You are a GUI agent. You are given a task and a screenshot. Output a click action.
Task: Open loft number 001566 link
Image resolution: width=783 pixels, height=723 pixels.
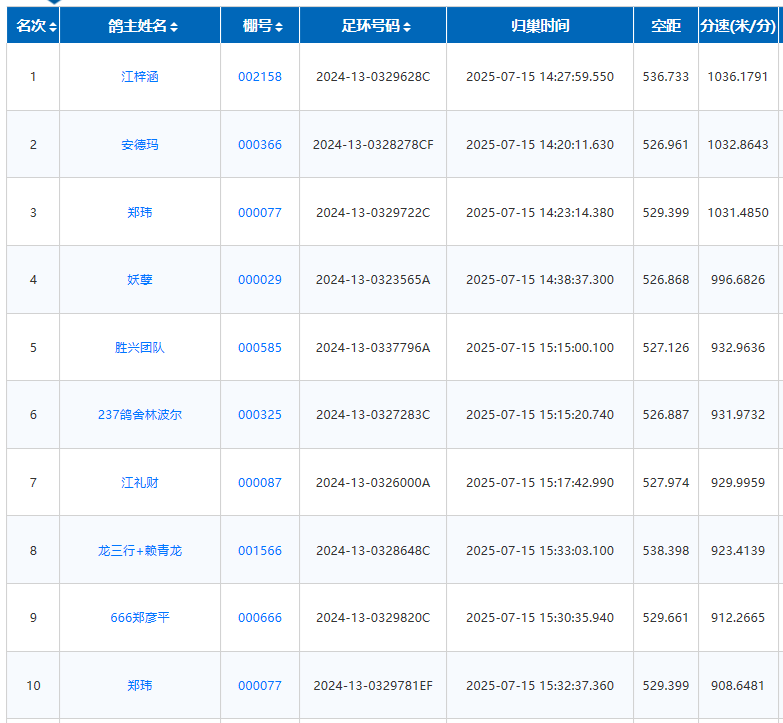(x=260, y=551)
